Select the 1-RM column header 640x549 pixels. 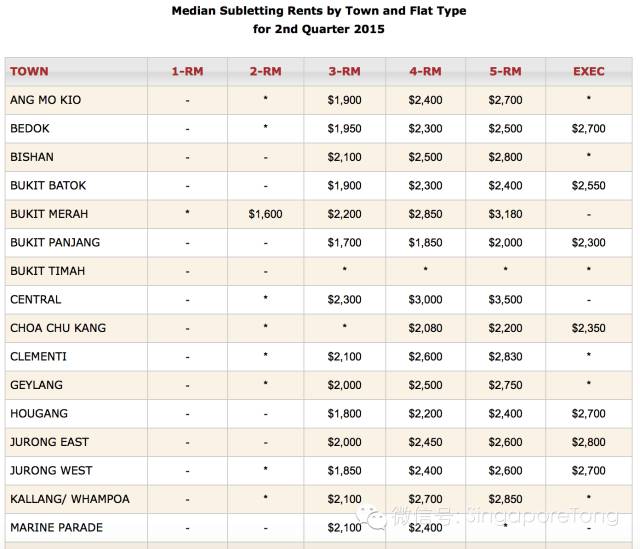click(187, 71)
